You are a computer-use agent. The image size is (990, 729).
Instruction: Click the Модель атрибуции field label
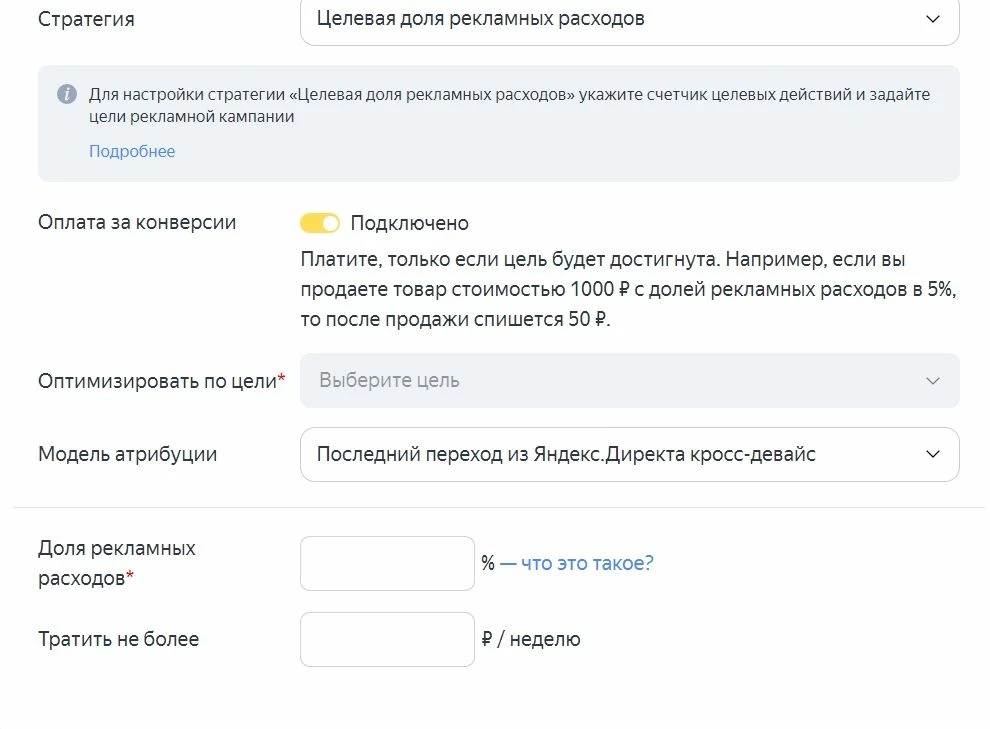coord(128,454)
